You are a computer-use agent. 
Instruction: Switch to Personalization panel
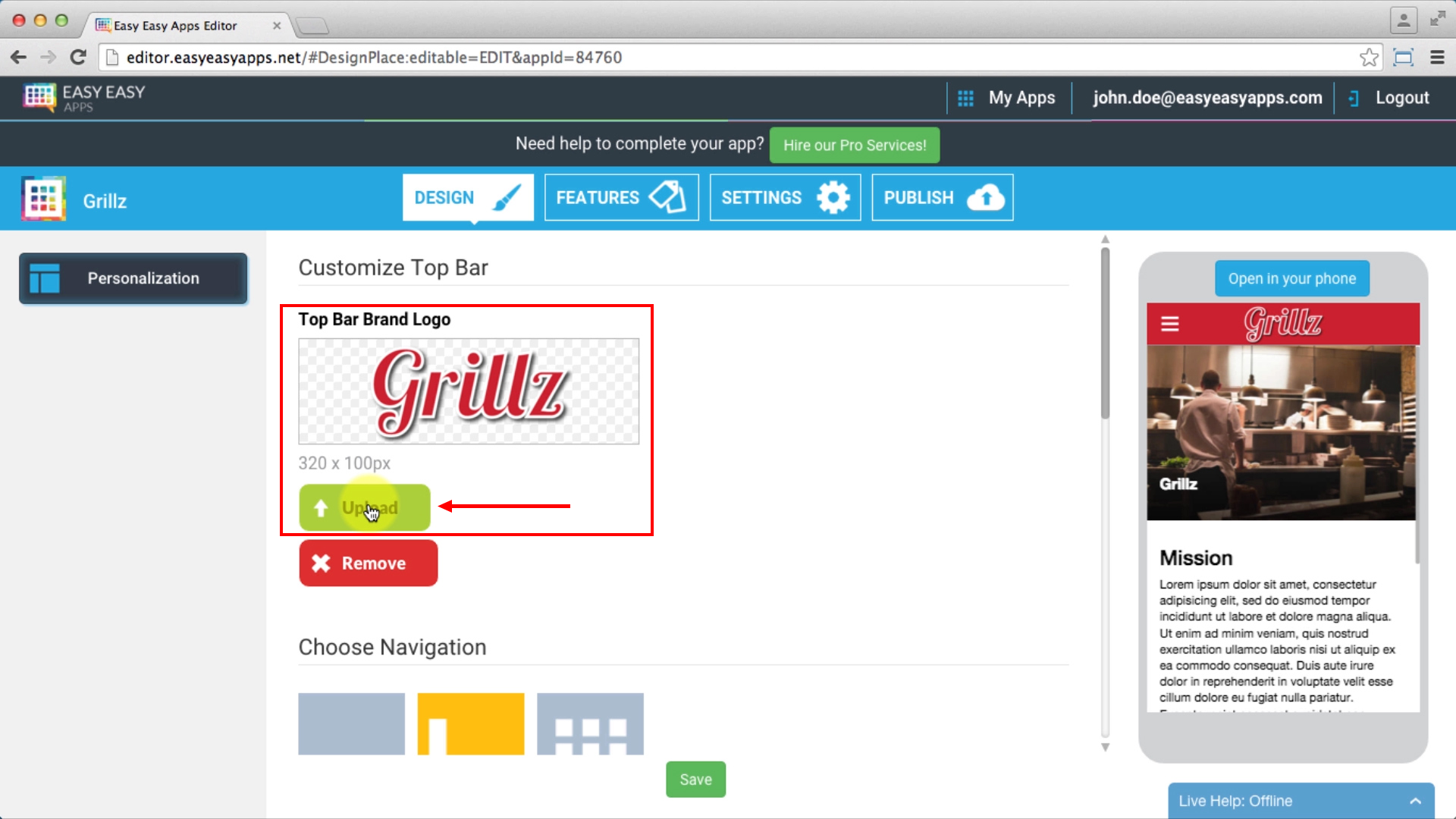pyautogui.click(x=132, y=278)
